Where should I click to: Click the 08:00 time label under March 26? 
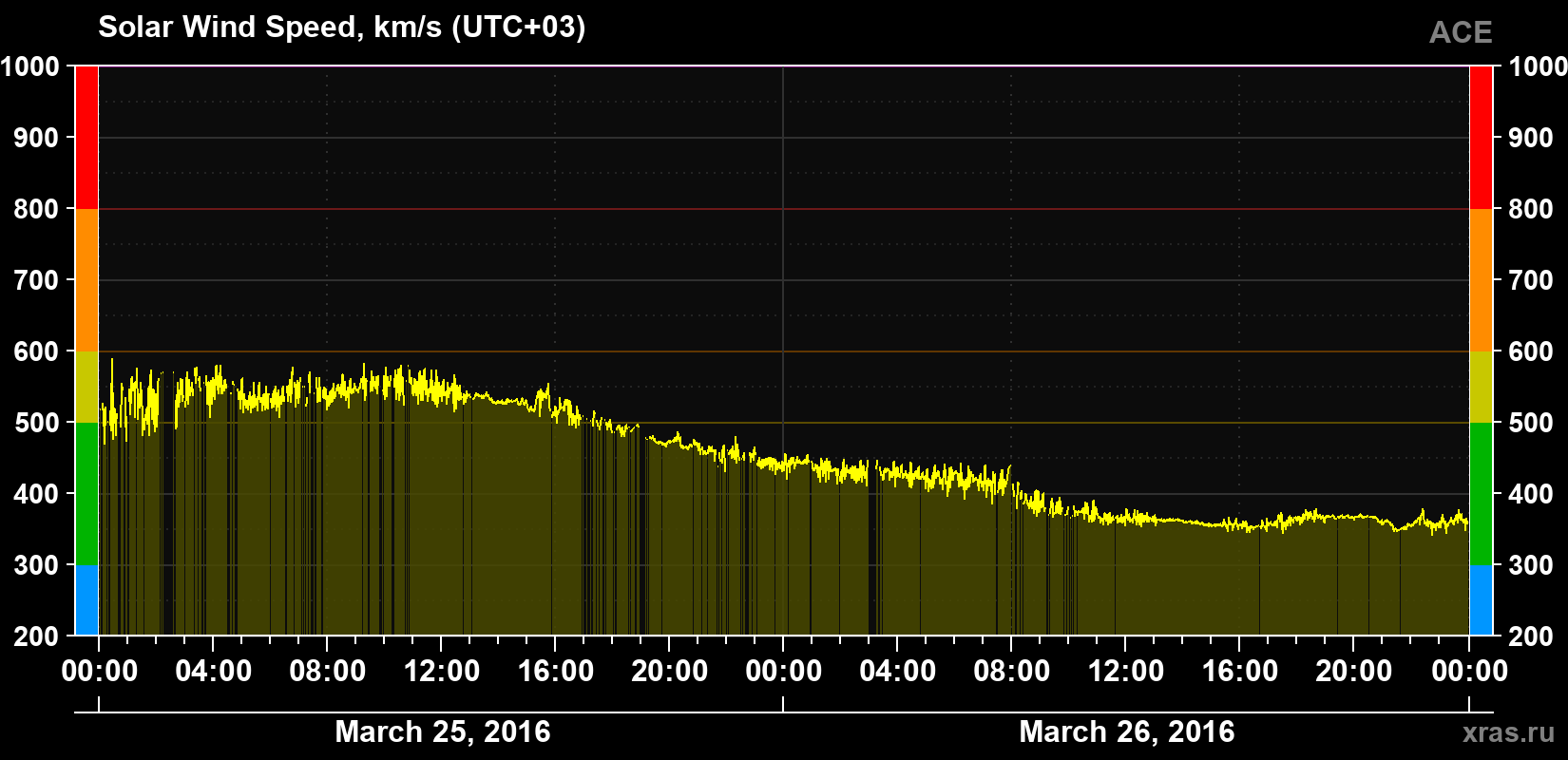[1011, 671]
